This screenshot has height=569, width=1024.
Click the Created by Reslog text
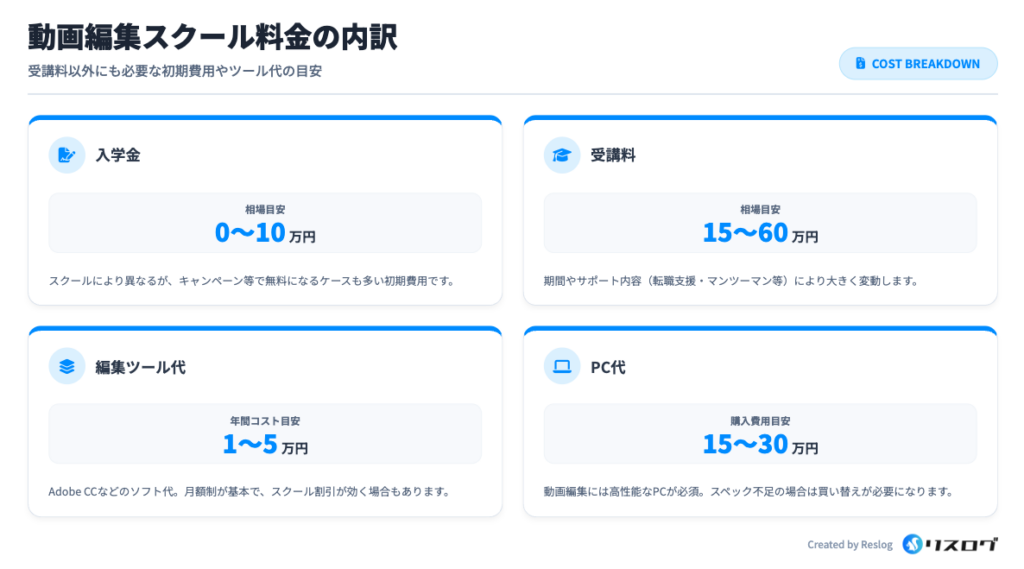pos(850,545)
